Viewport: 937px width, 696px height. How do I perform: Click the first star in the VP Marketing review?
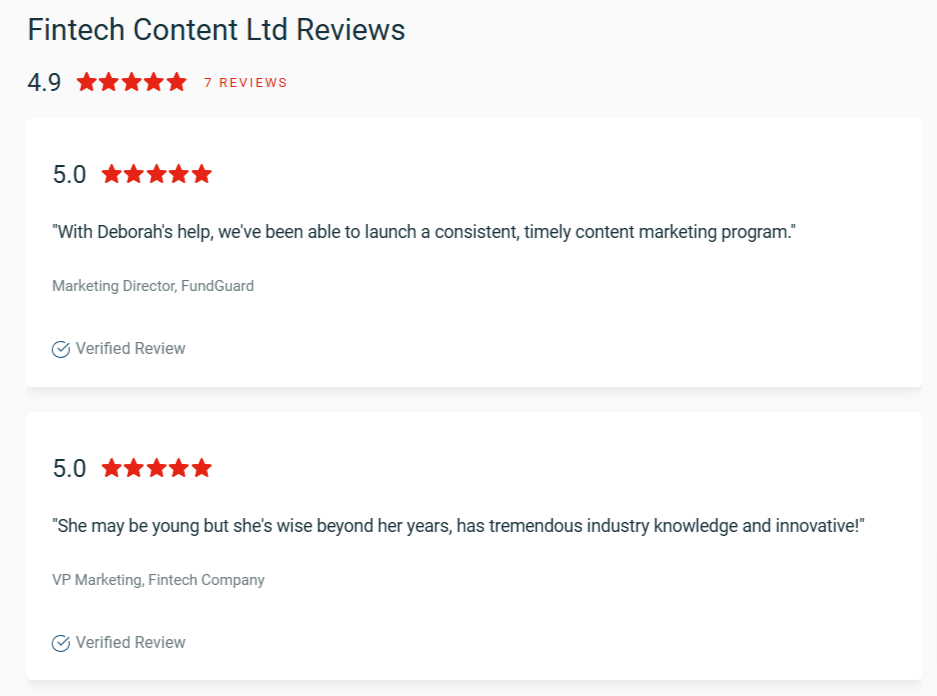(x=112, y=468)
